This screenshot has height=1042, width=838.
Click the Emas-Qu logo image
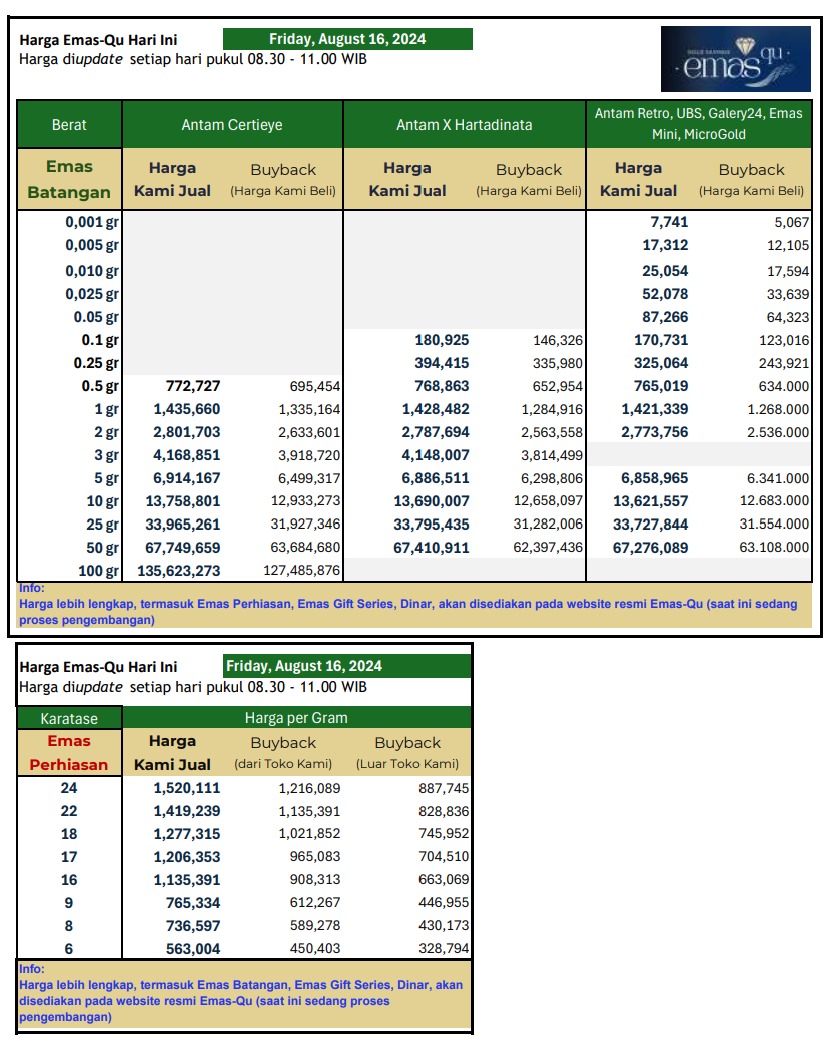735,58
